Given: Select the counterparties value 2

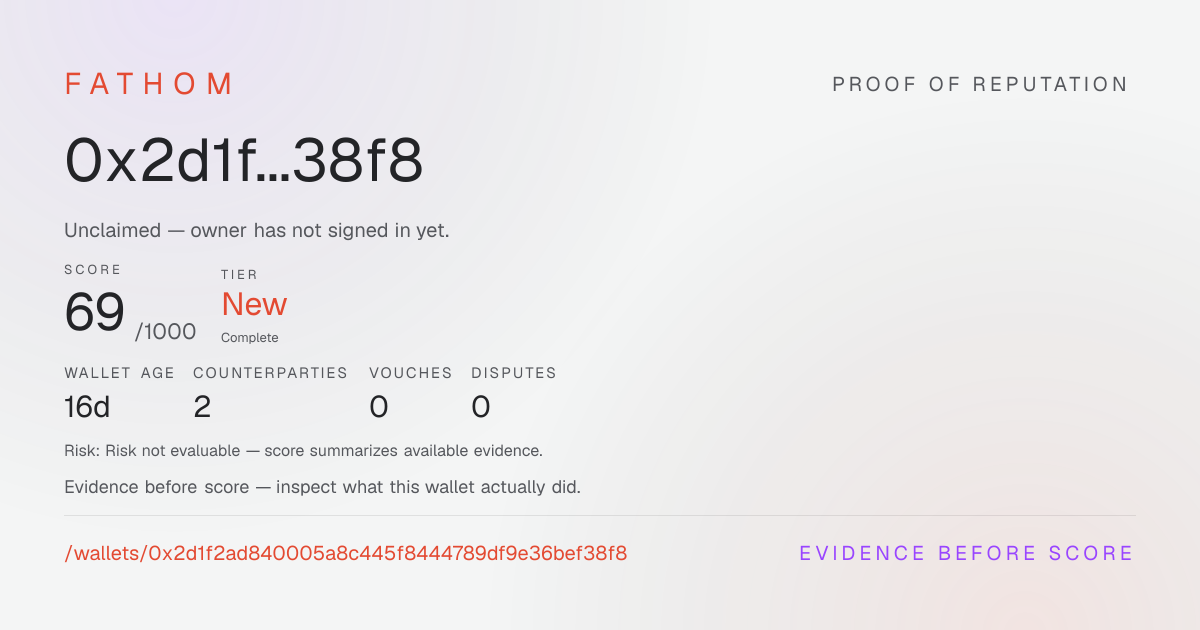Looking at the screenshot, I should (202, 407).
